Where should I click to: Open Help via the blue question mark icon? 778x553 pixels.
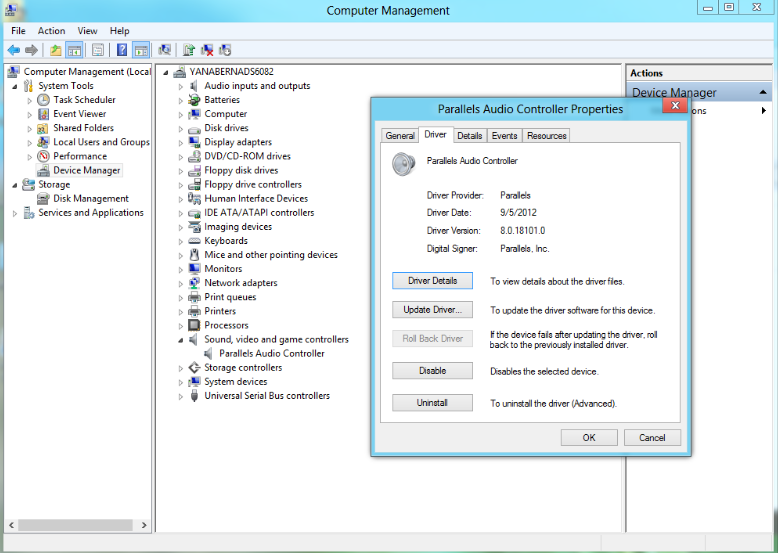122,50
